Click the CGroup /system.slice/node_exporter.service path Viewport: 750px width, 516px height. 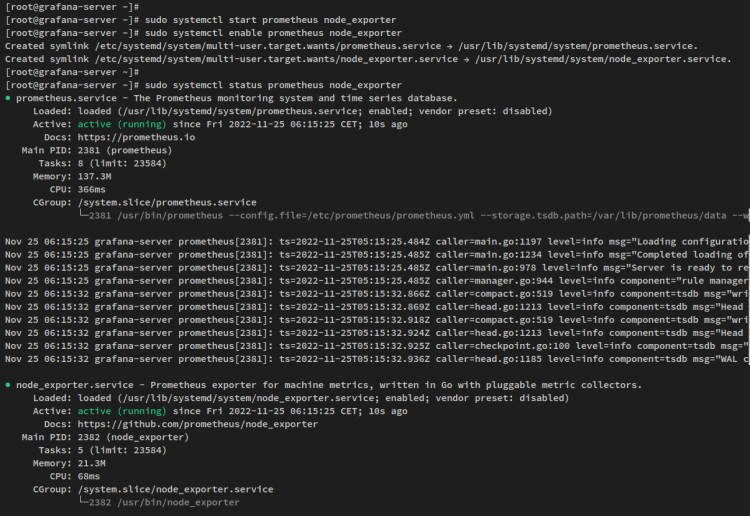(x=176, y=489)
